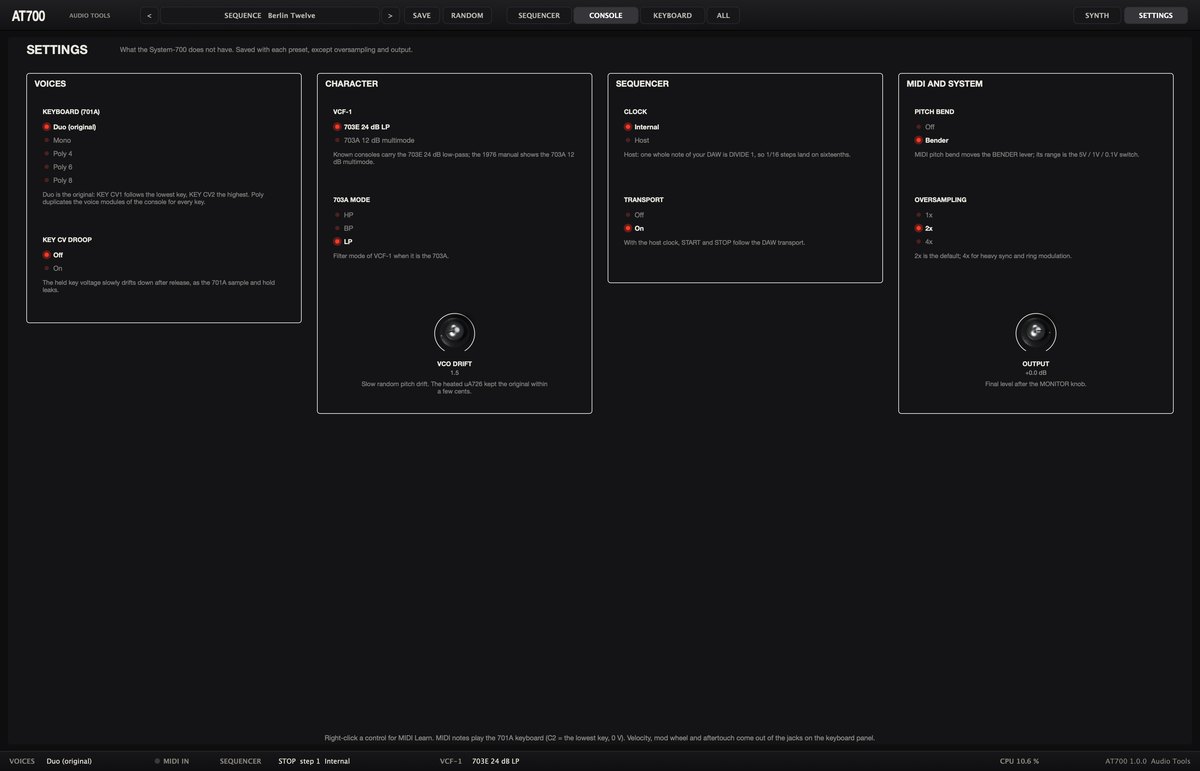Viewport: 1200px width, 771px height.
Task: Click the AT700 logo
Action: 28,16
